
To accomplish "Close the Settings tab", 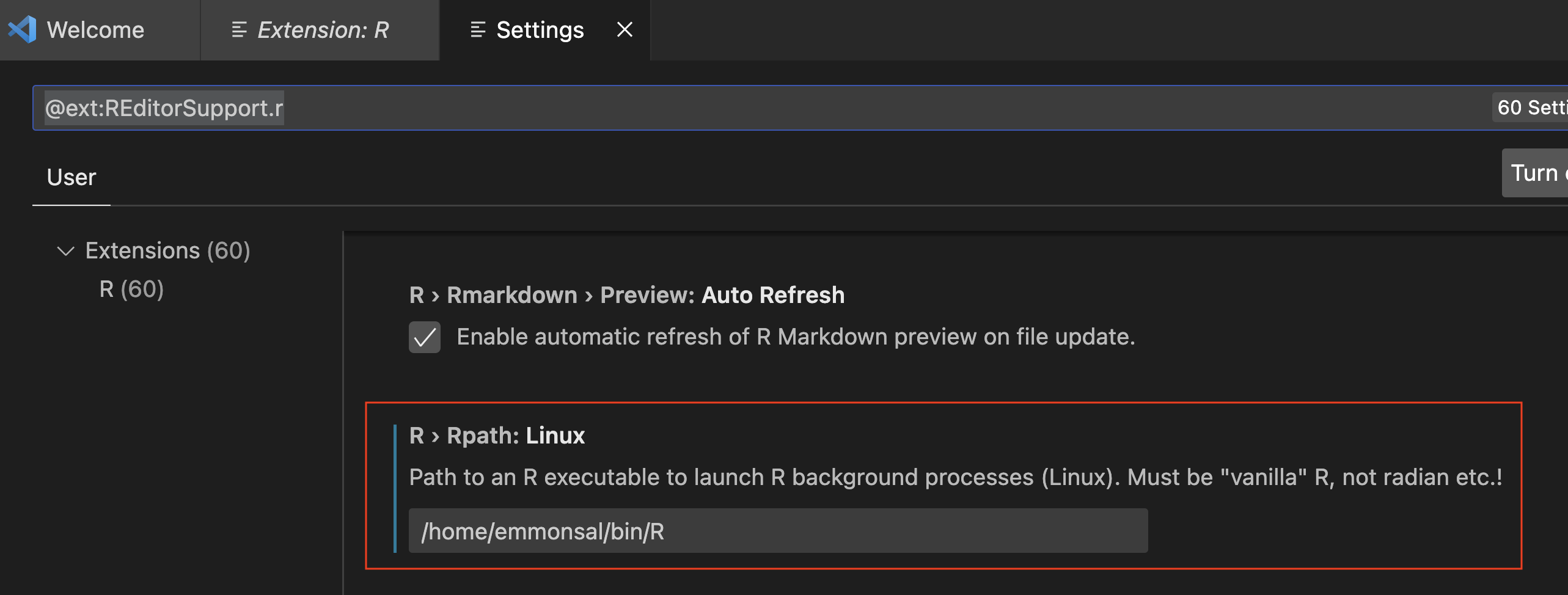I will [625, 30].
